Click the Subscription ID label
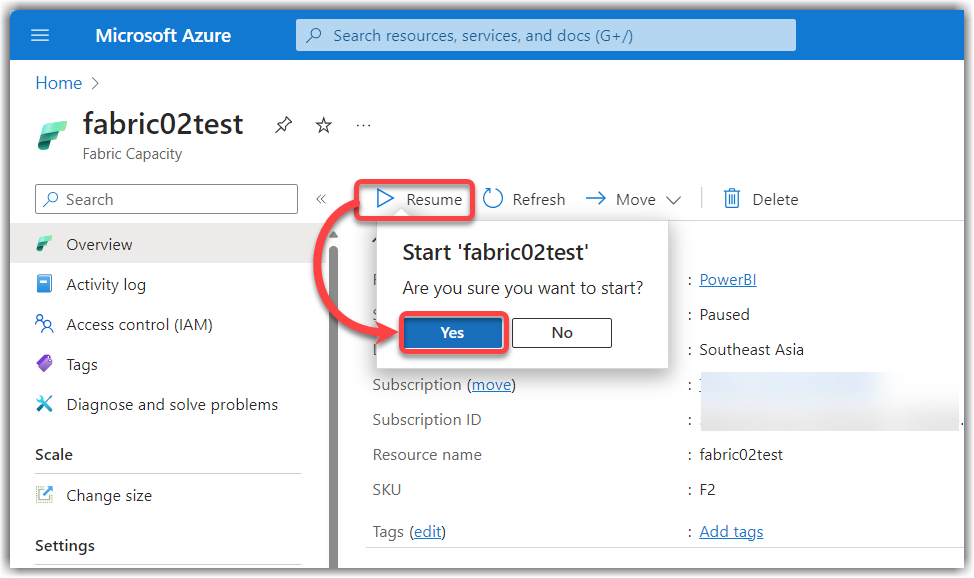The height and width of the screenshot is (578, 974). (427, 420)
